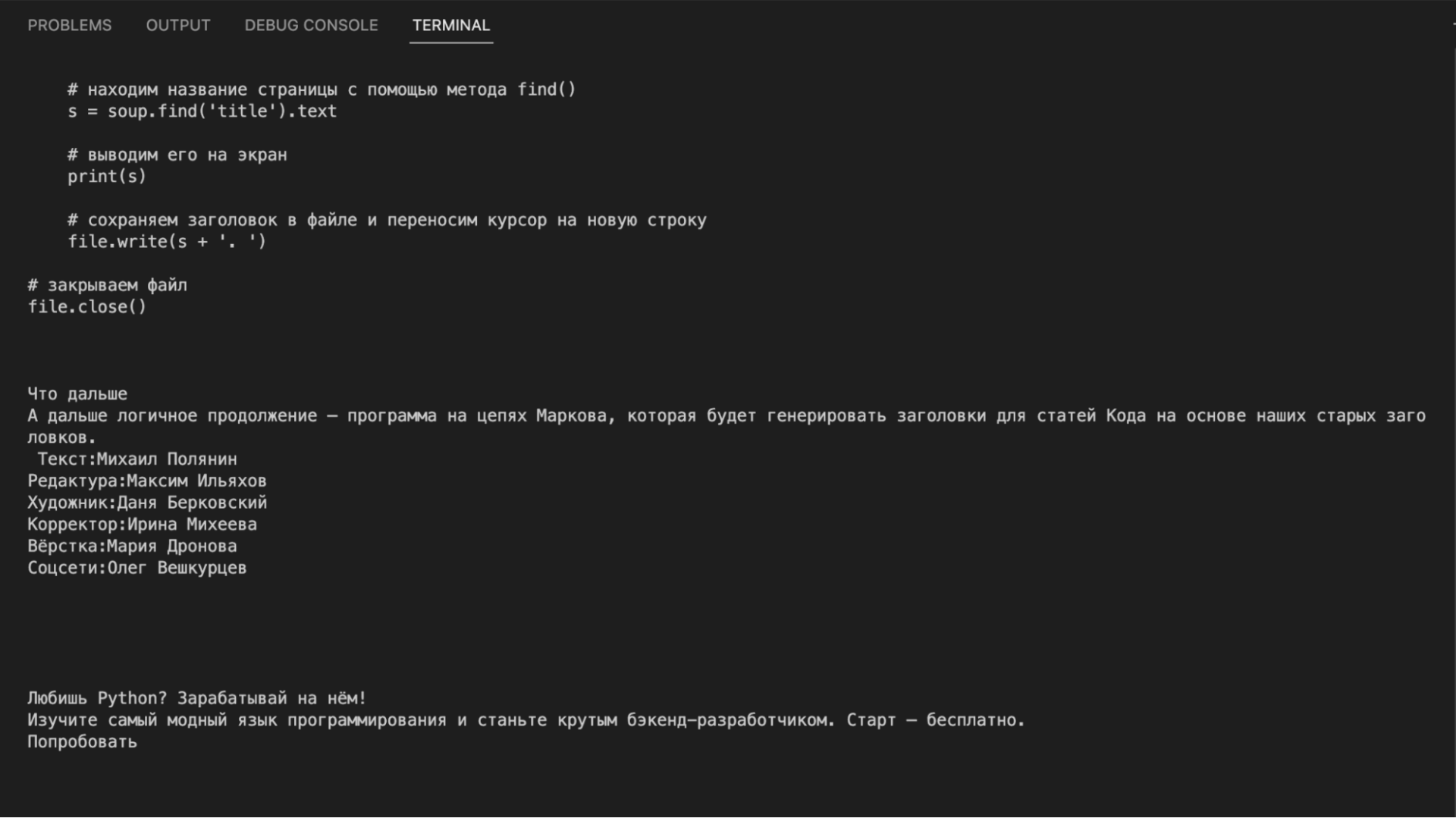Select the line Любишь Python? Зарабатывай на нём!
Screen dimensions: 1456x818
(x=196, y=697)
